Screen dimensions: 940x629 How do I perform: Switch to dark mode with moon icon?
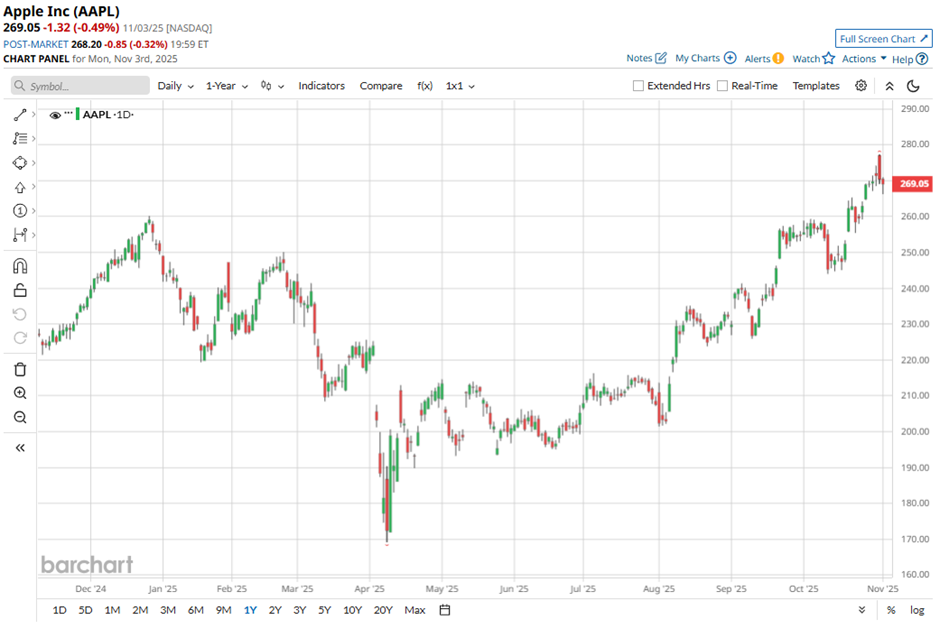[x=913, y=86]
